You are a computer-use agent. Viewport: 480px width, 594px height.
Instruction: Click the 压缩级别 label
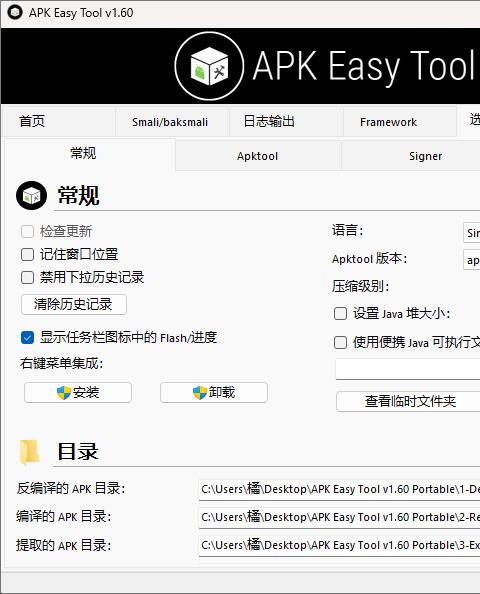click(360, 286)
